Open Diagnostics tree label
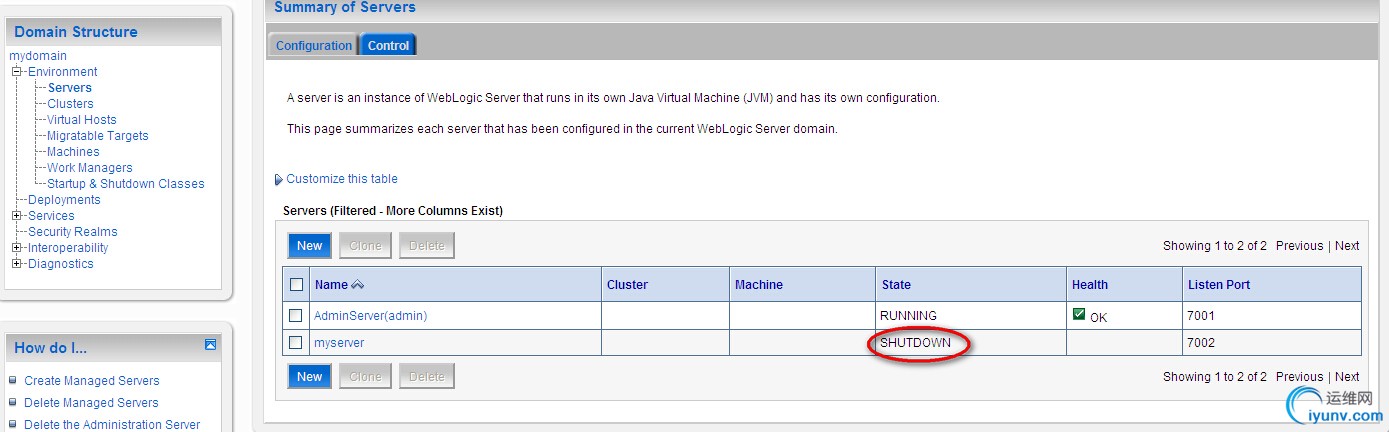The image size is (1389, 432). [61, 264]
